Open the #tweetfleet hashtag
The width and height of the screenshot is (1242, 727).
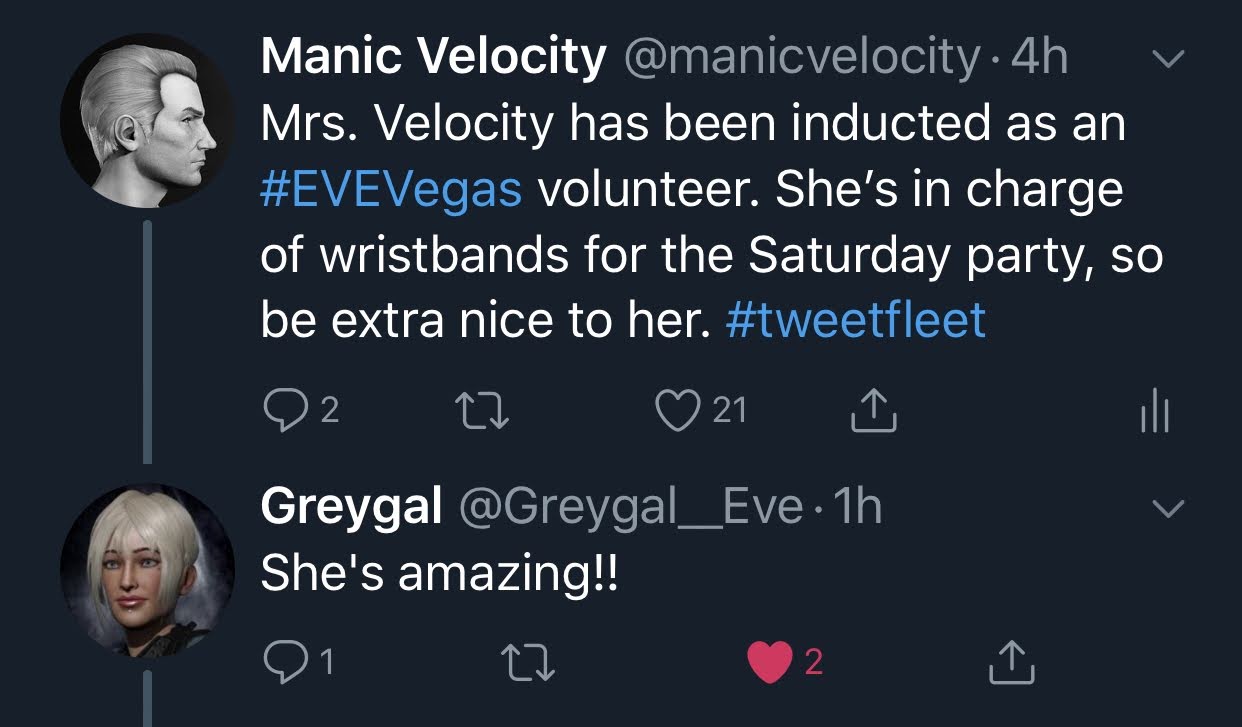854,320
